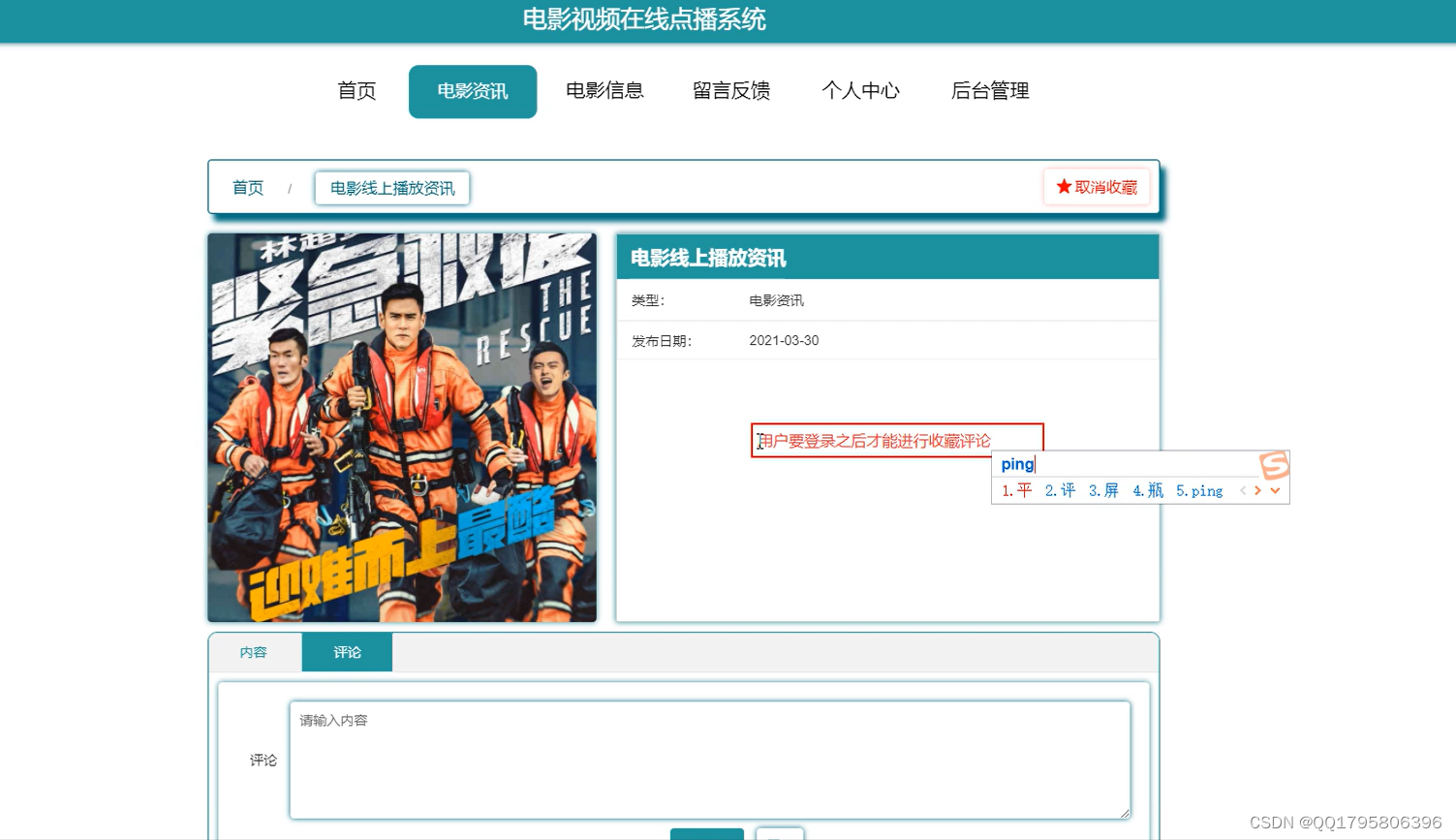Open 后台管理 in the navigation bar
This screenshot has height=840, width=1456.
(990, 91)
